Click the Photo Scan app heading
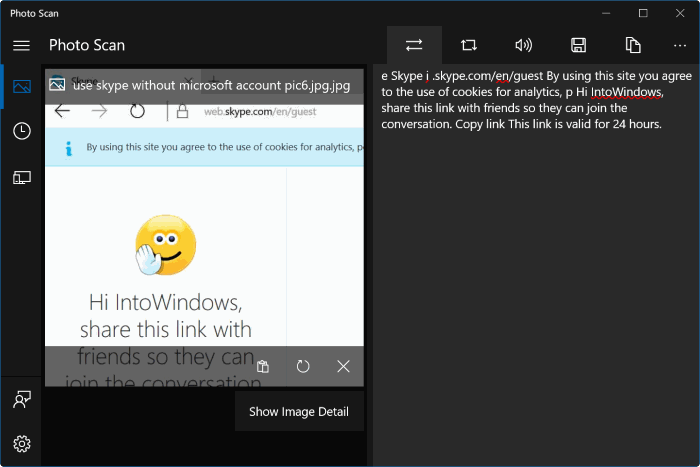 tap(87, 45)
